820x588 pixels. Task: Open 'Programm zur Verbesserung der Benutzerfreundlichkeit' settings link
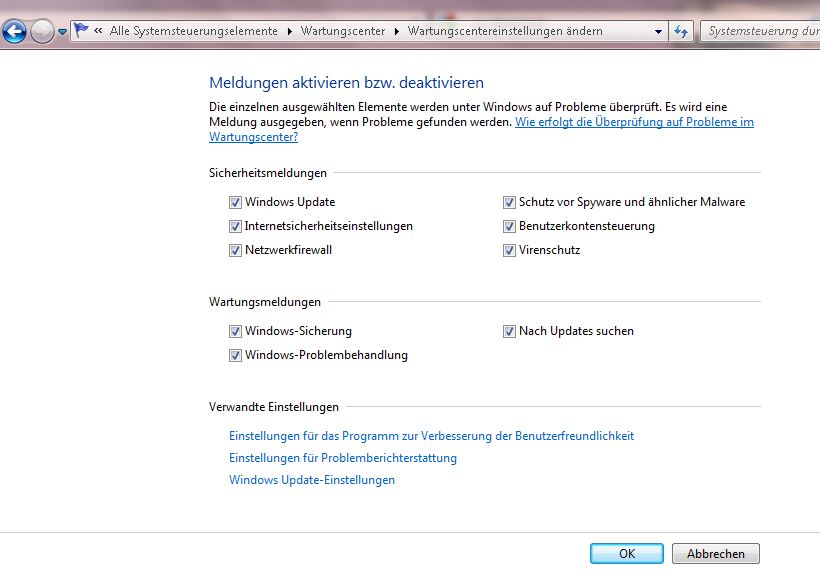pos(431,436)
